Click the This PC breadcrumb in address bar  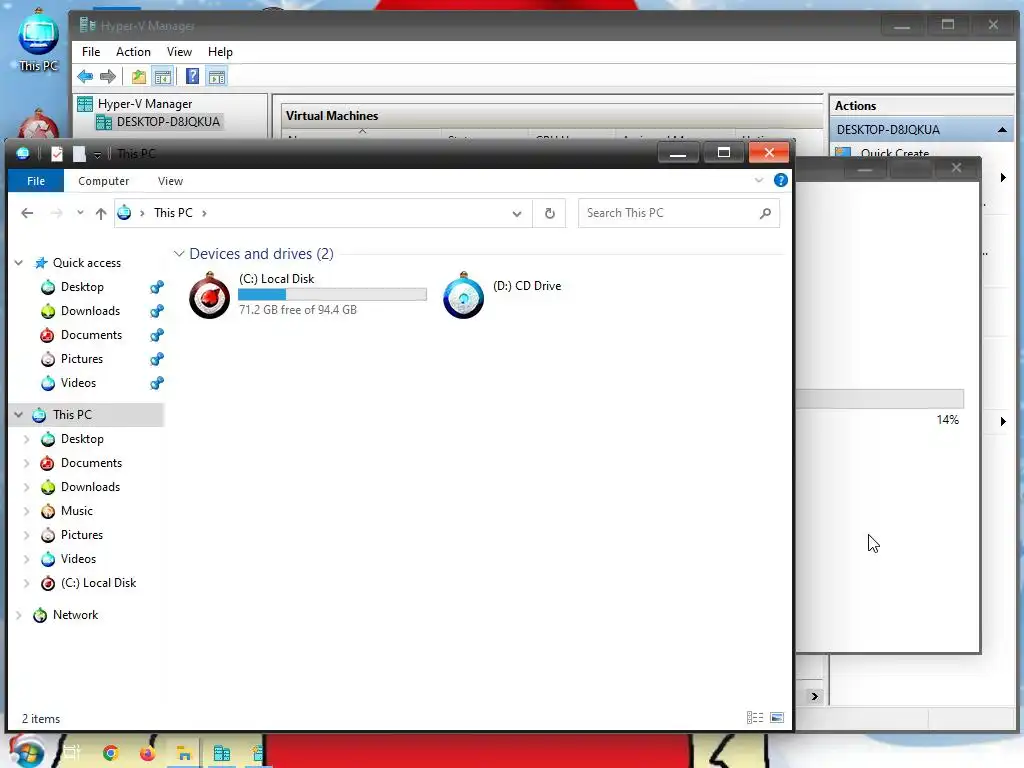pyautogui.click(x=173, y=213)
